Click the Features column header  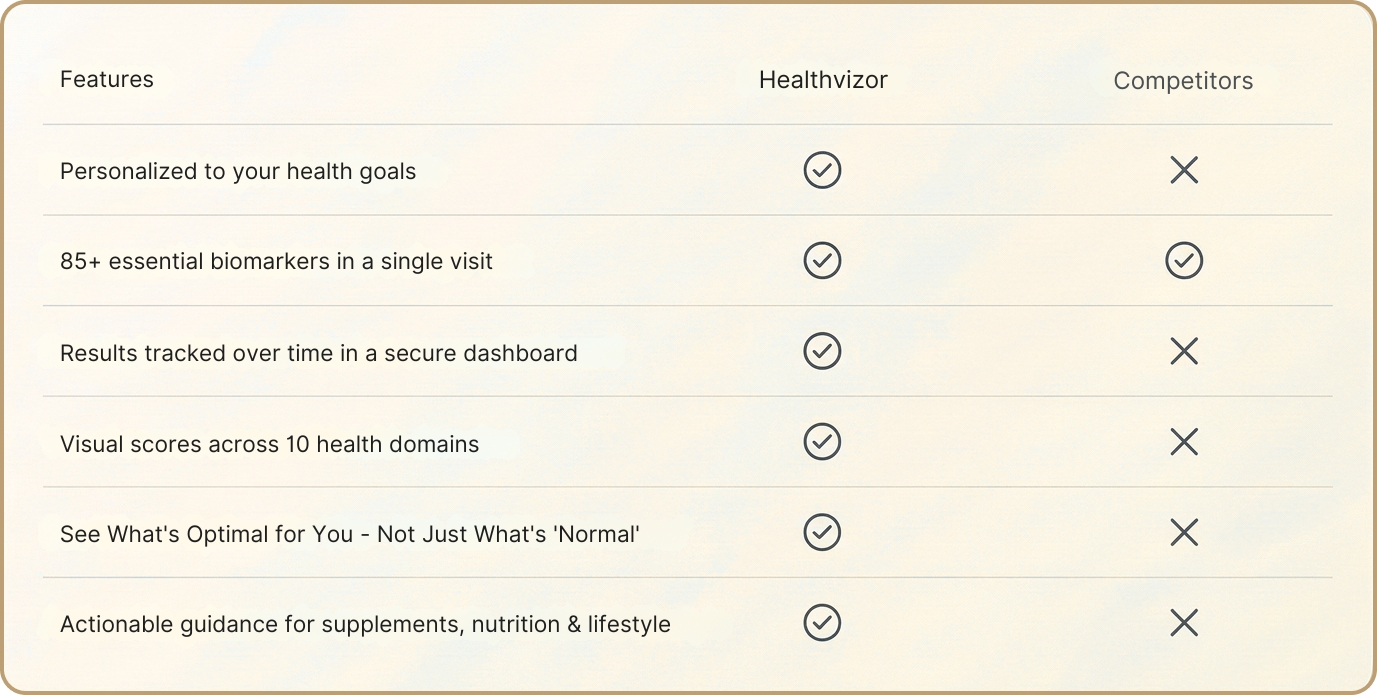(107, 79)
